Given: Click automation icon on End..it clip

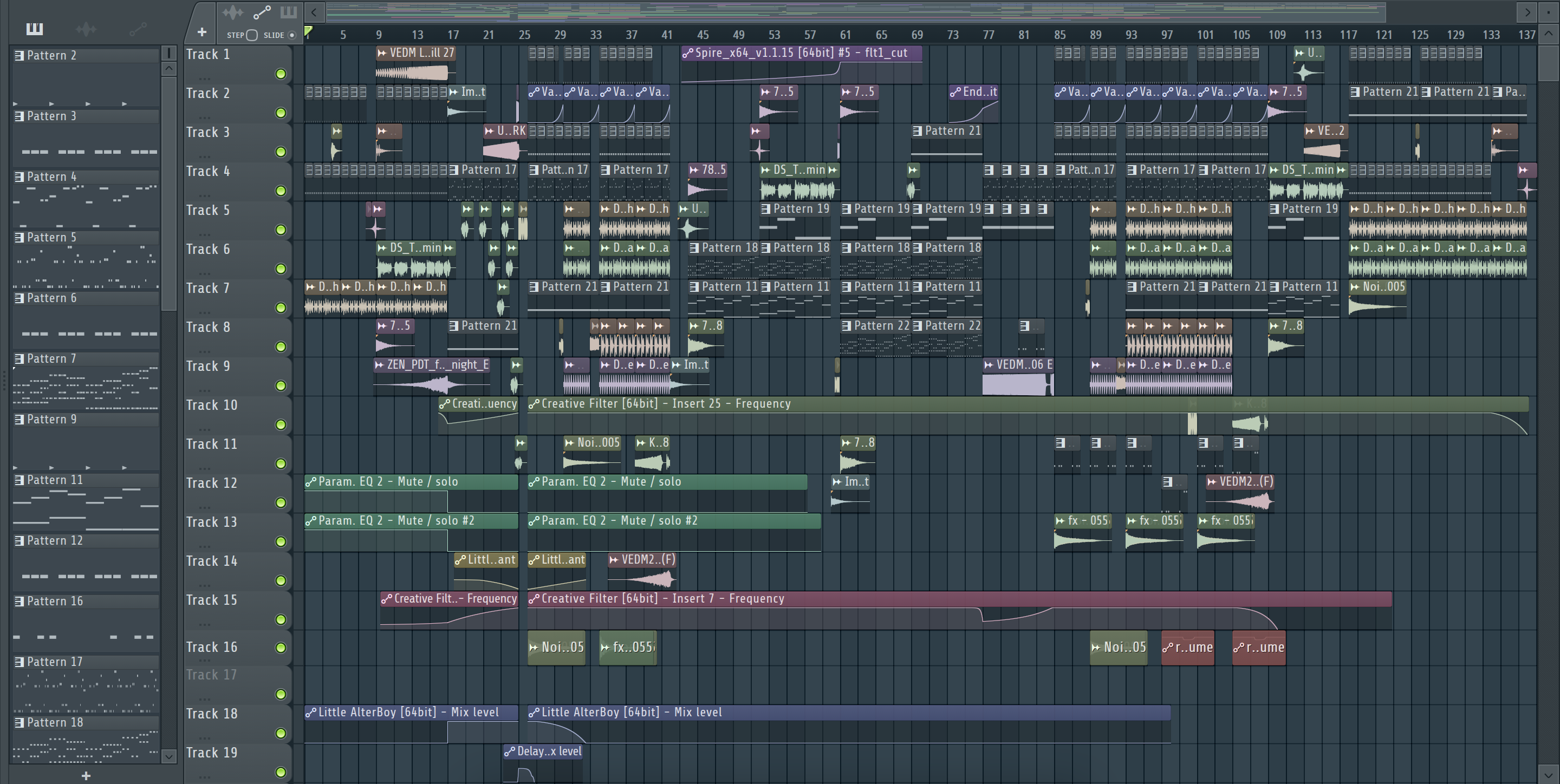Looking at the screenshot, I should pos(955,92).
